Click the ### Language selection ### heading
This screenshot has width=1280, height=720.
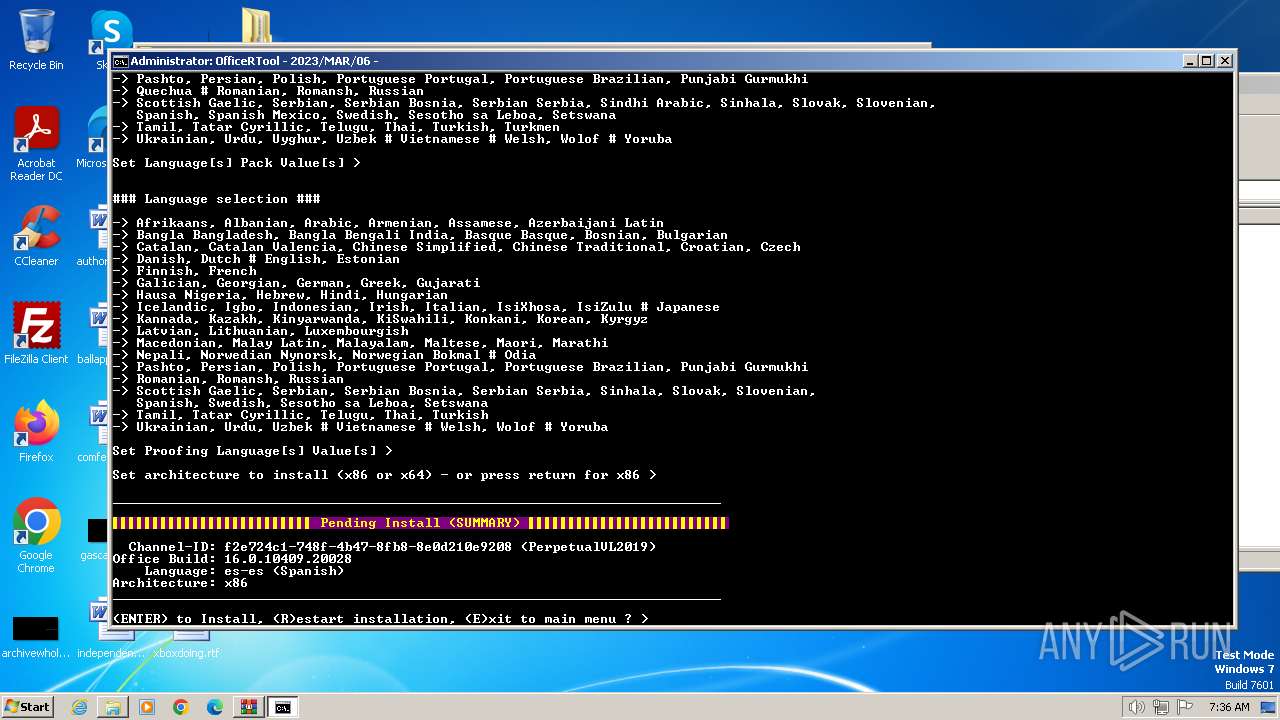[x=216, y=199]
